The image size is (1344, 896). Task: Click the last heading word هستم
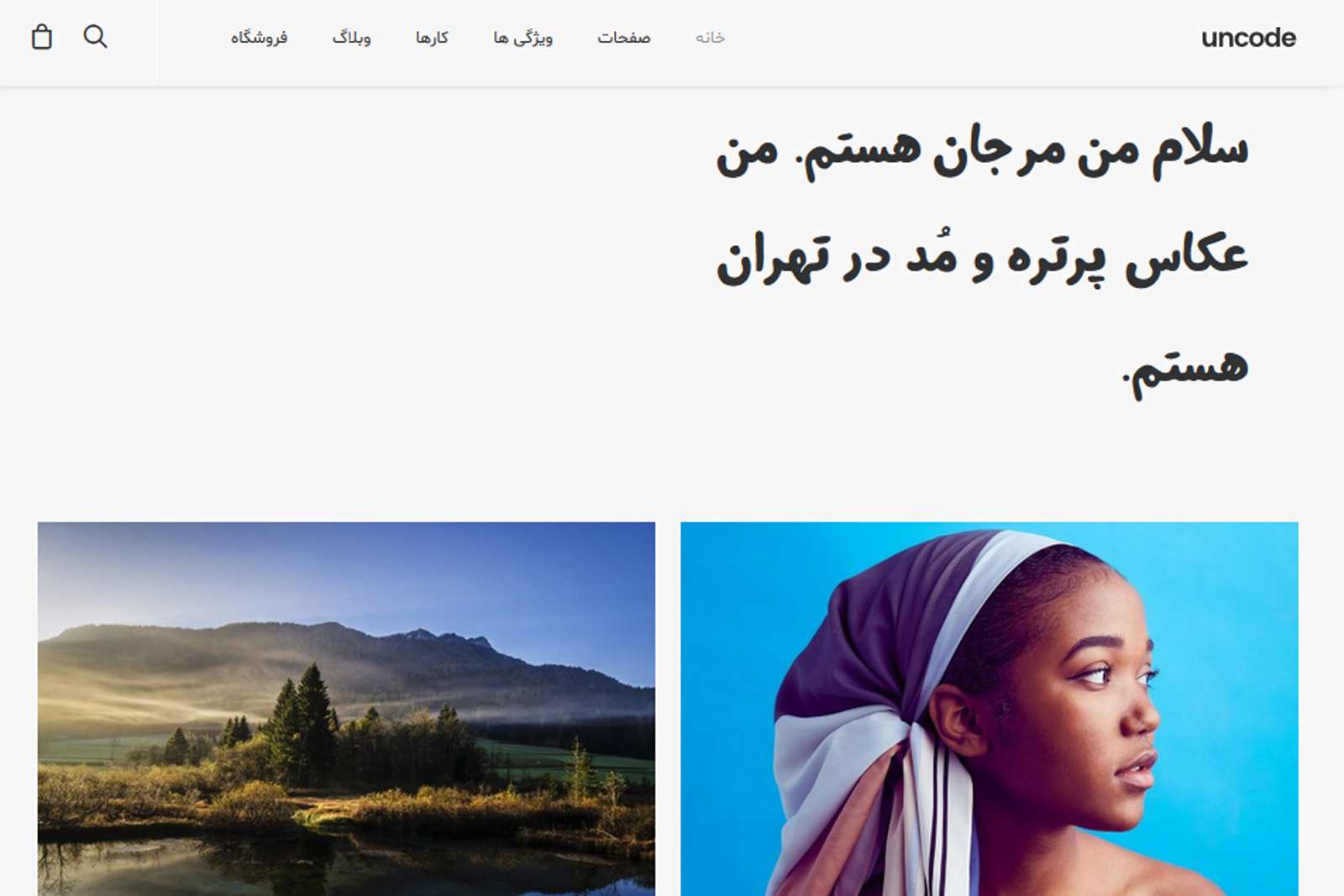point(1186,368)
